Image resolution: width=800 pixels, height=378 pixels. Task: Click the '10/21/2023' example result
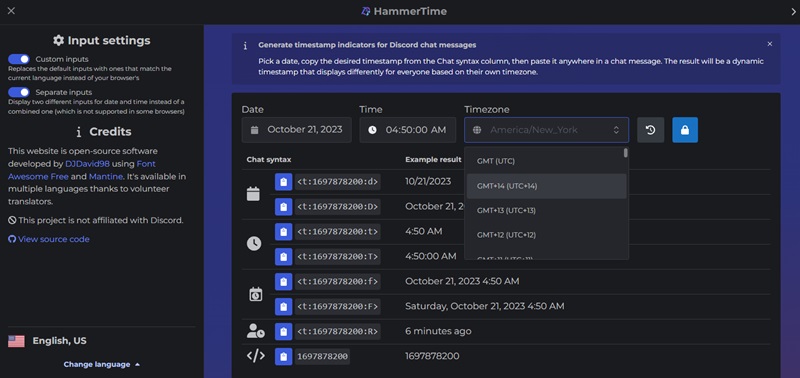coord(428,182)
